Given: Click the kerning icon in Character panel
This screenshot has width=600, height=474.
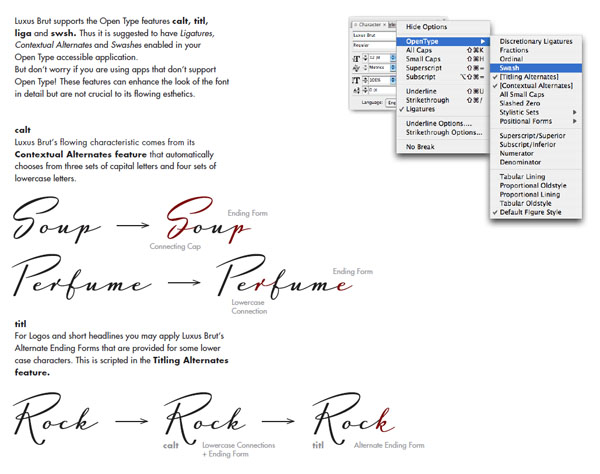Looking at the screenshot, I should pyautogui.click(x=356, y=68).
